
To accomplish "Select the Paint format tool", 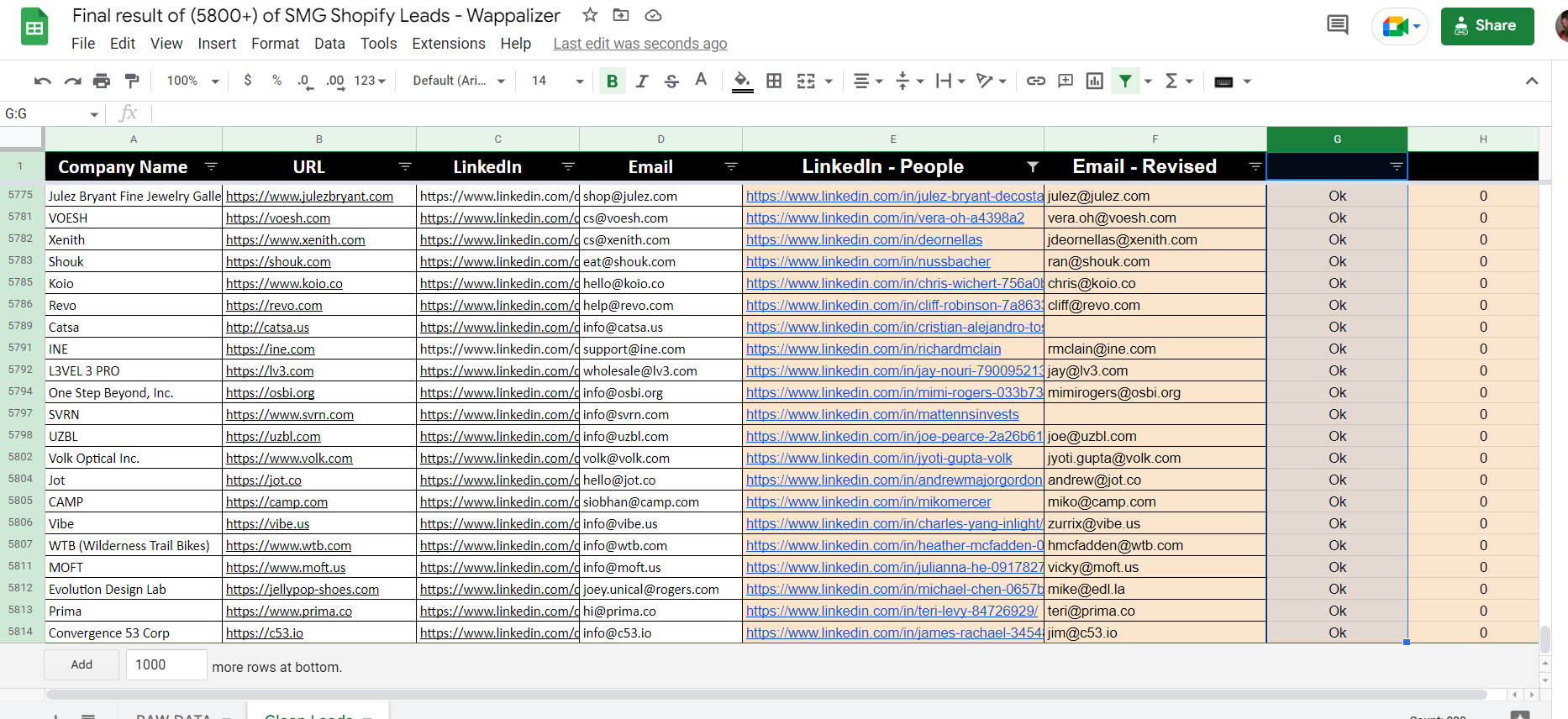I will click(x=132, y=81).
